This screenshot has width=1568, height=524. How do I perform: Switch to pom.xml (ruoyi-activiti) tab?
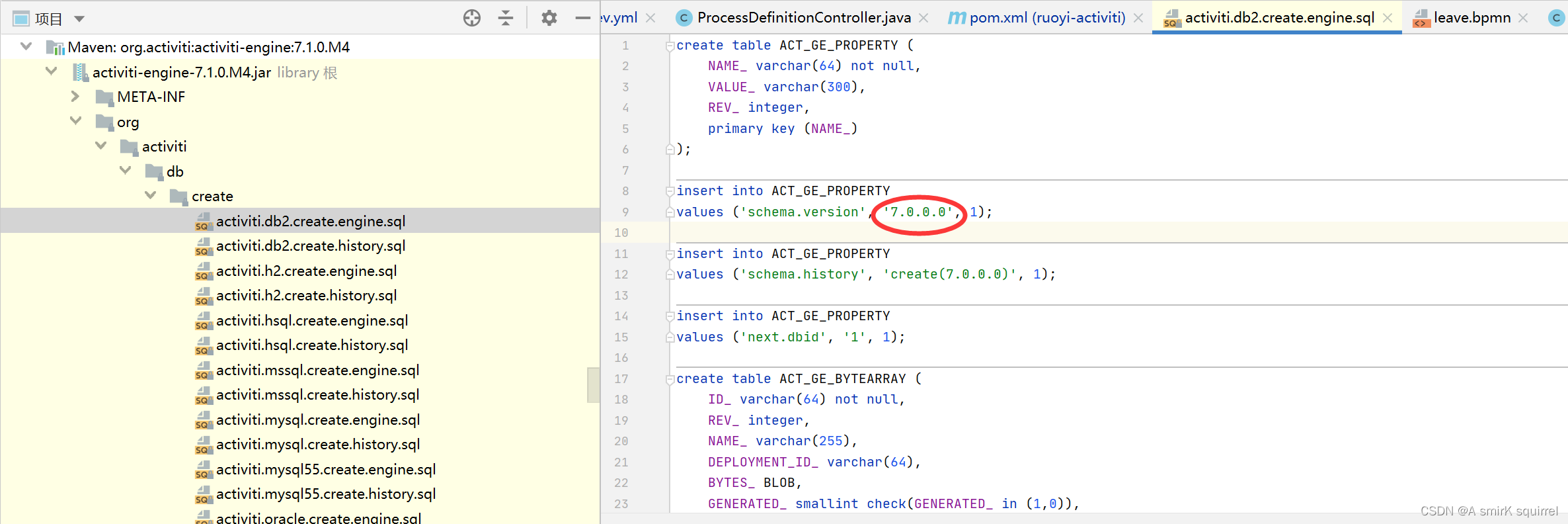[x=1047, y=18]
